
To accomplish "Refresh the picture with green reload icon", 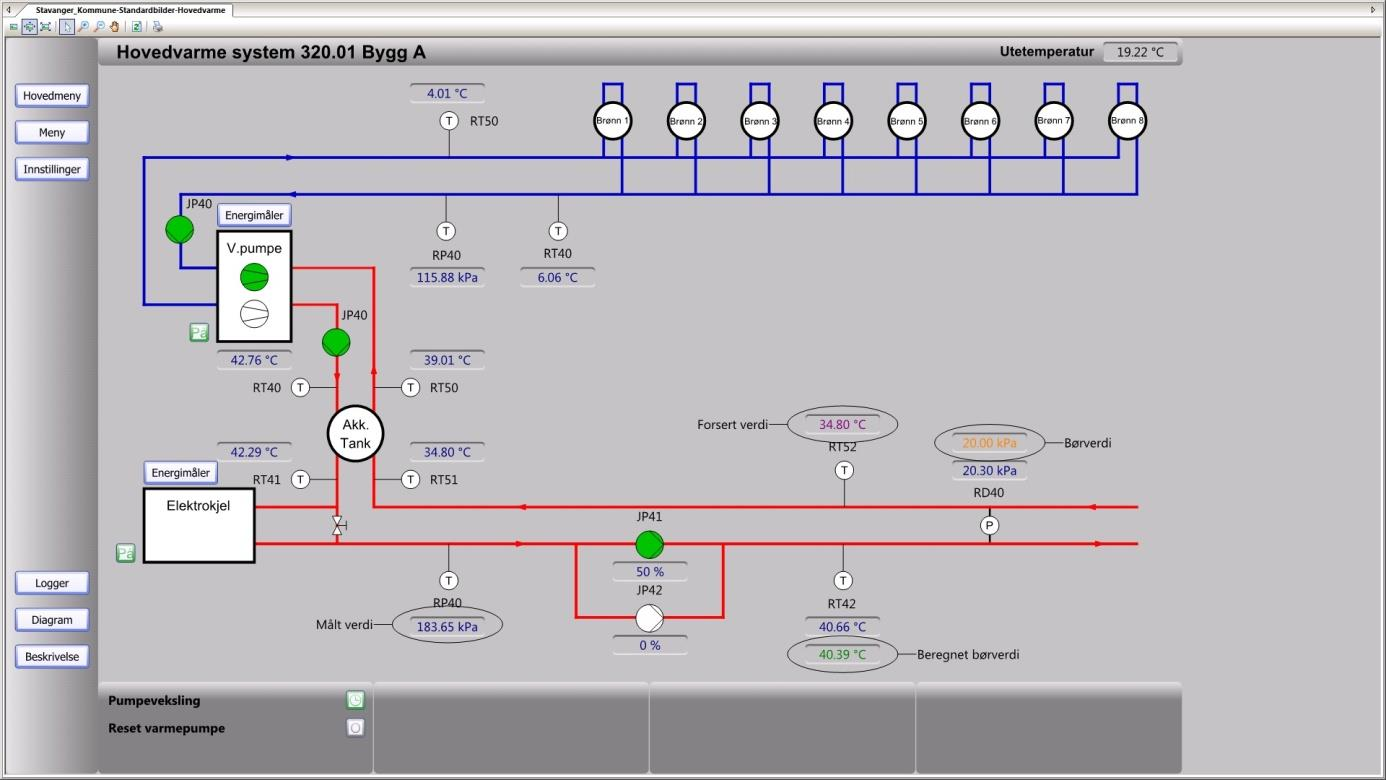I will pos(137,27).
